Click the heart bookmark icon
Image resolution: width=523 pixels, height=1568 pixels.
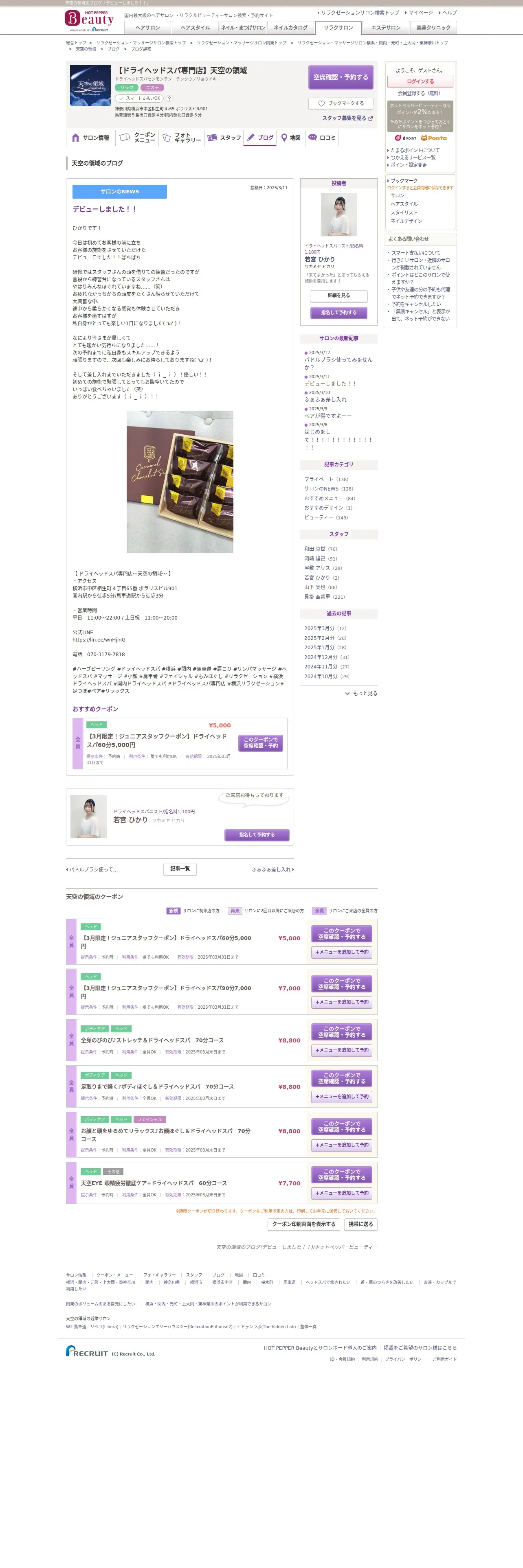[x=321, y=103]
